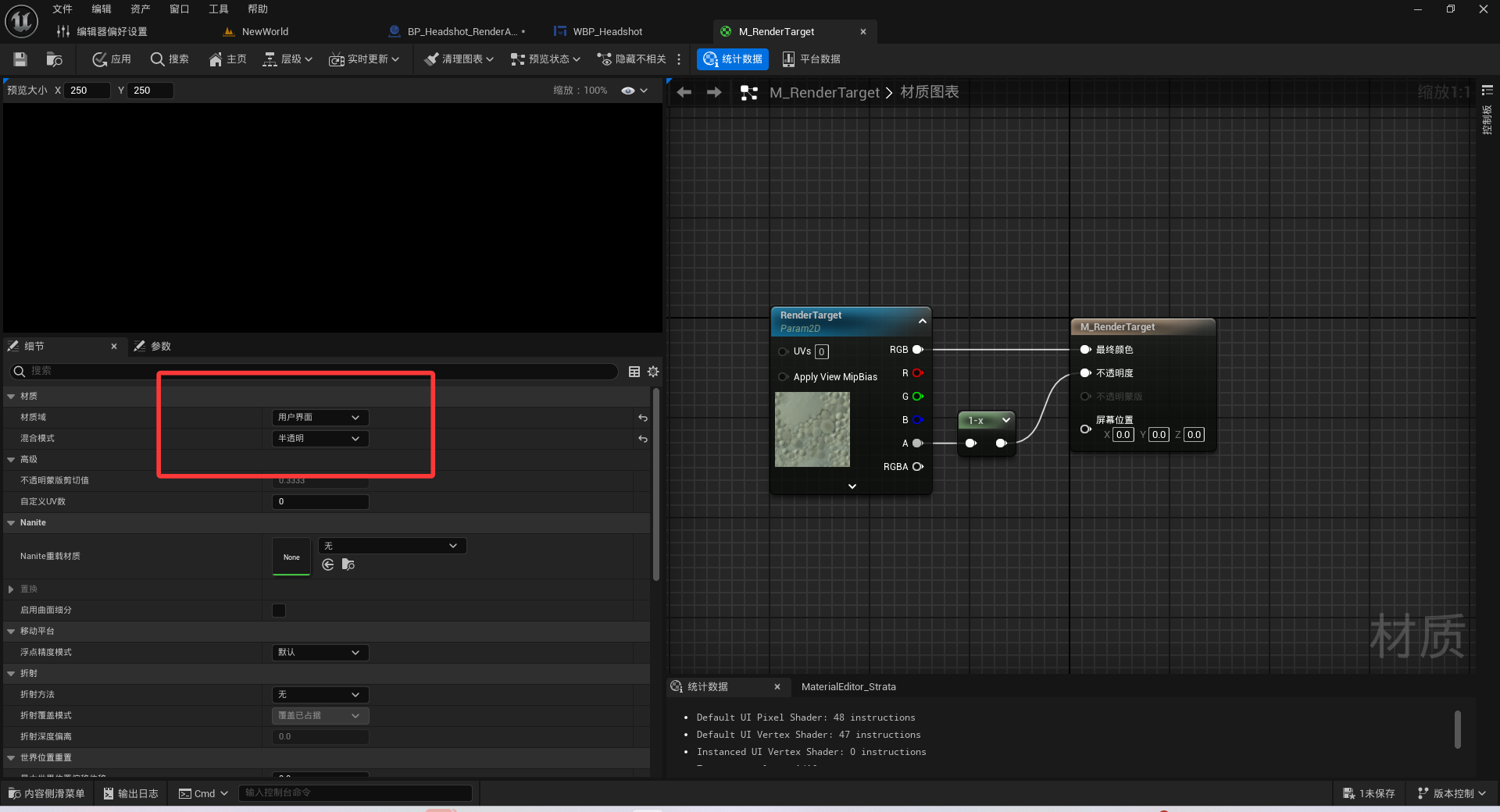Reset 材质域 to default value
This screenshot has width=1500, height=812.
pos(642,418)
